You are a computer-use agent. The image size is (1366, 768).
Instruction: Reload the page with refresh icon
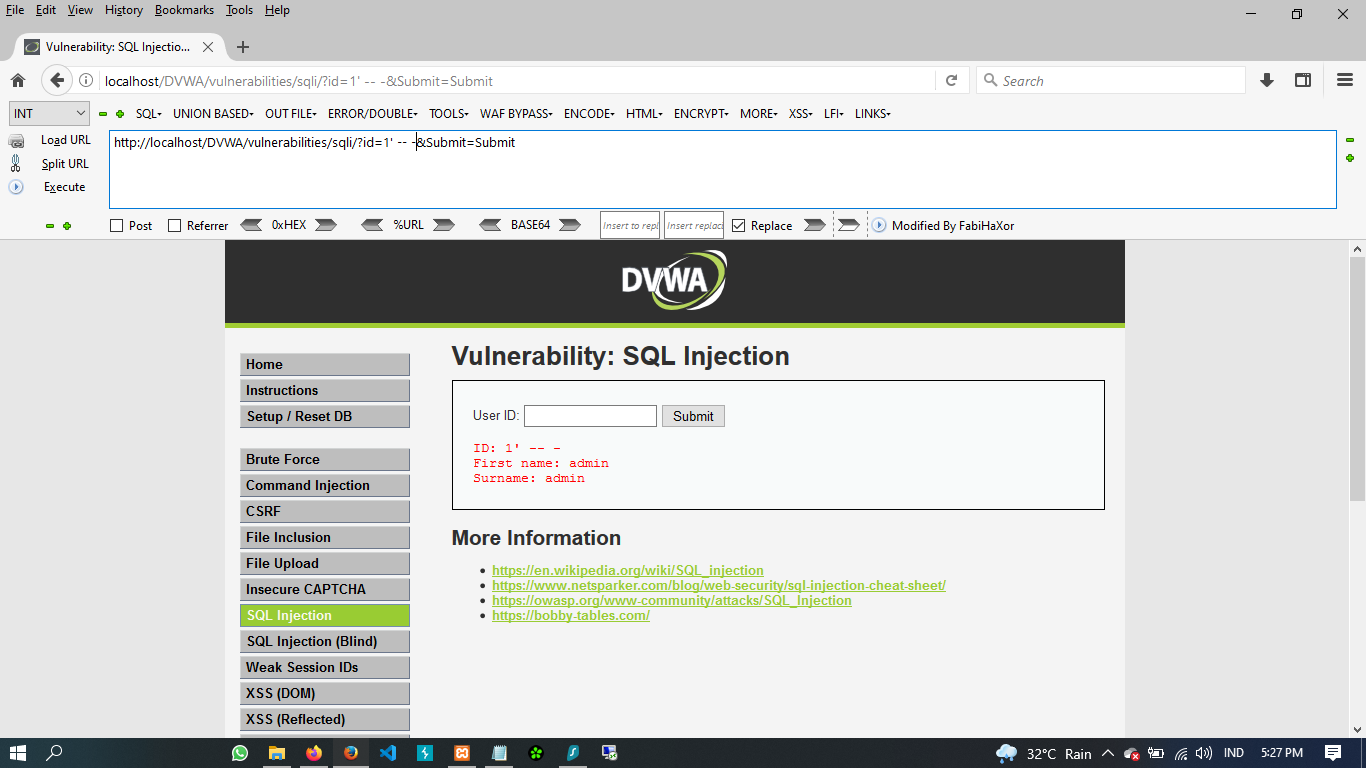pos(951,81)
